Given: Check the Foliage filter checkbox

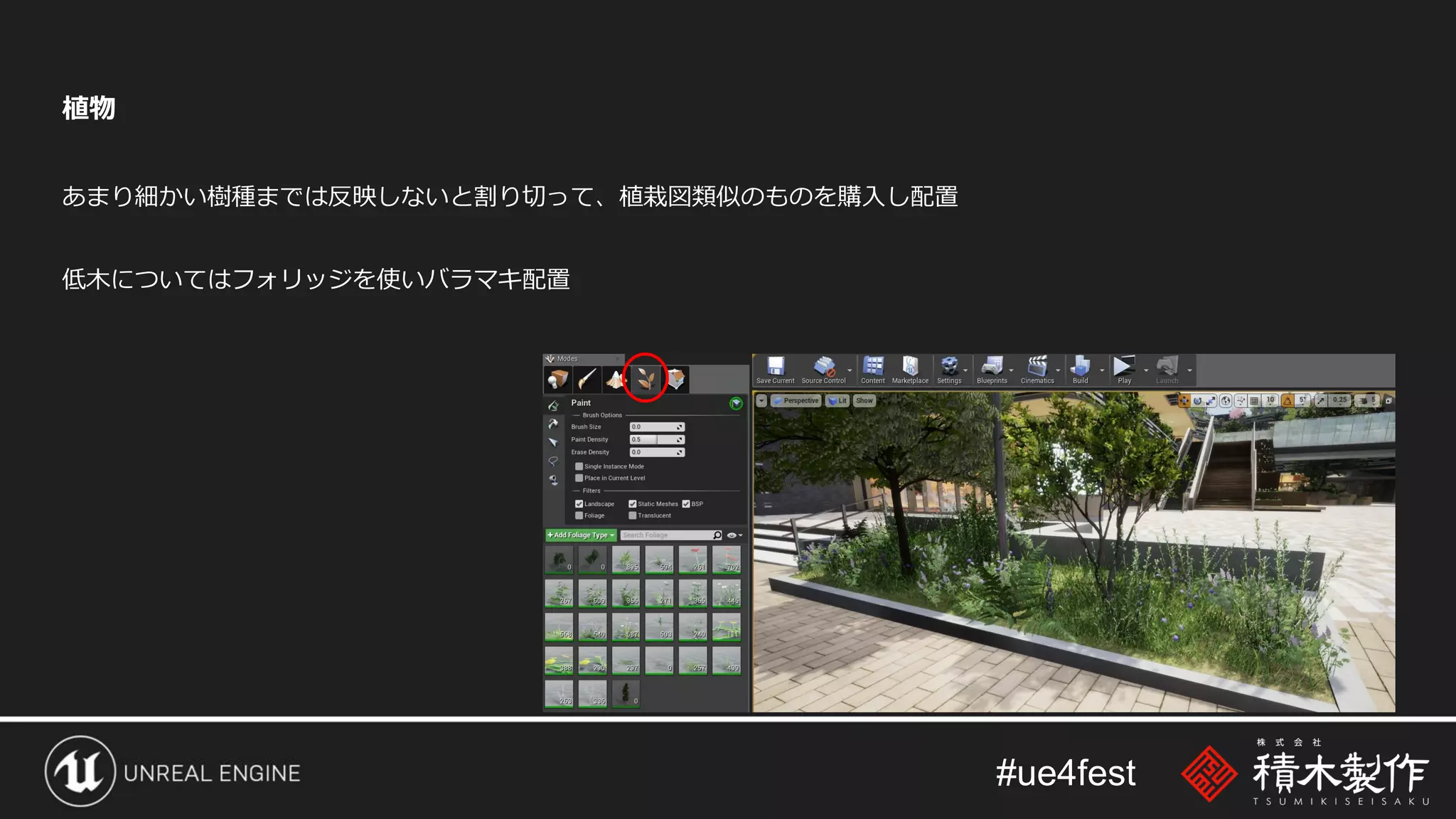Looking at the screenshot, I should coord(579,515).
